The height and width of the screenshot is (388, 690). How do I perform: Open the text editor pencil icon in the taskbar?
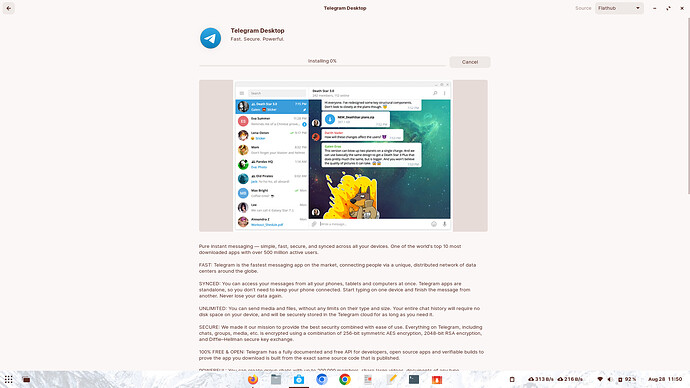pos(391,379)
